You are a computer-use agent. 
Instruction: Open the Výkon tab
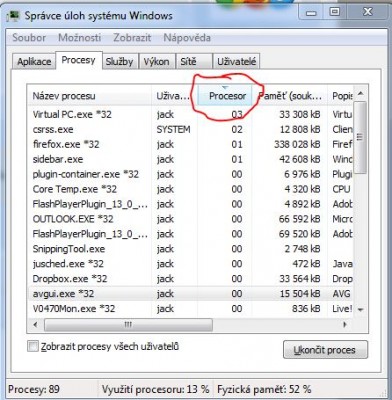pos(156,62)
